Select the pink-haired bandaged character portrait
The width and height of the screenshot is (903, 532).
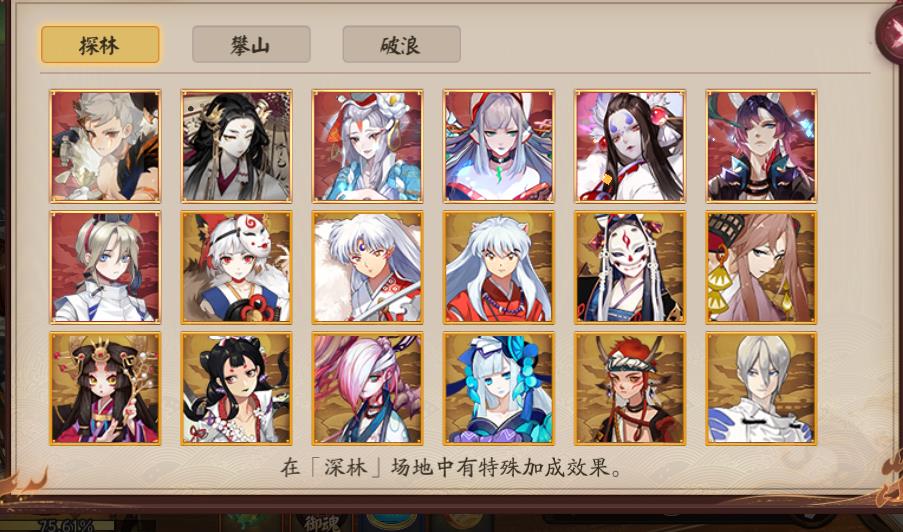pyautogui.click(x=367, y=389)
